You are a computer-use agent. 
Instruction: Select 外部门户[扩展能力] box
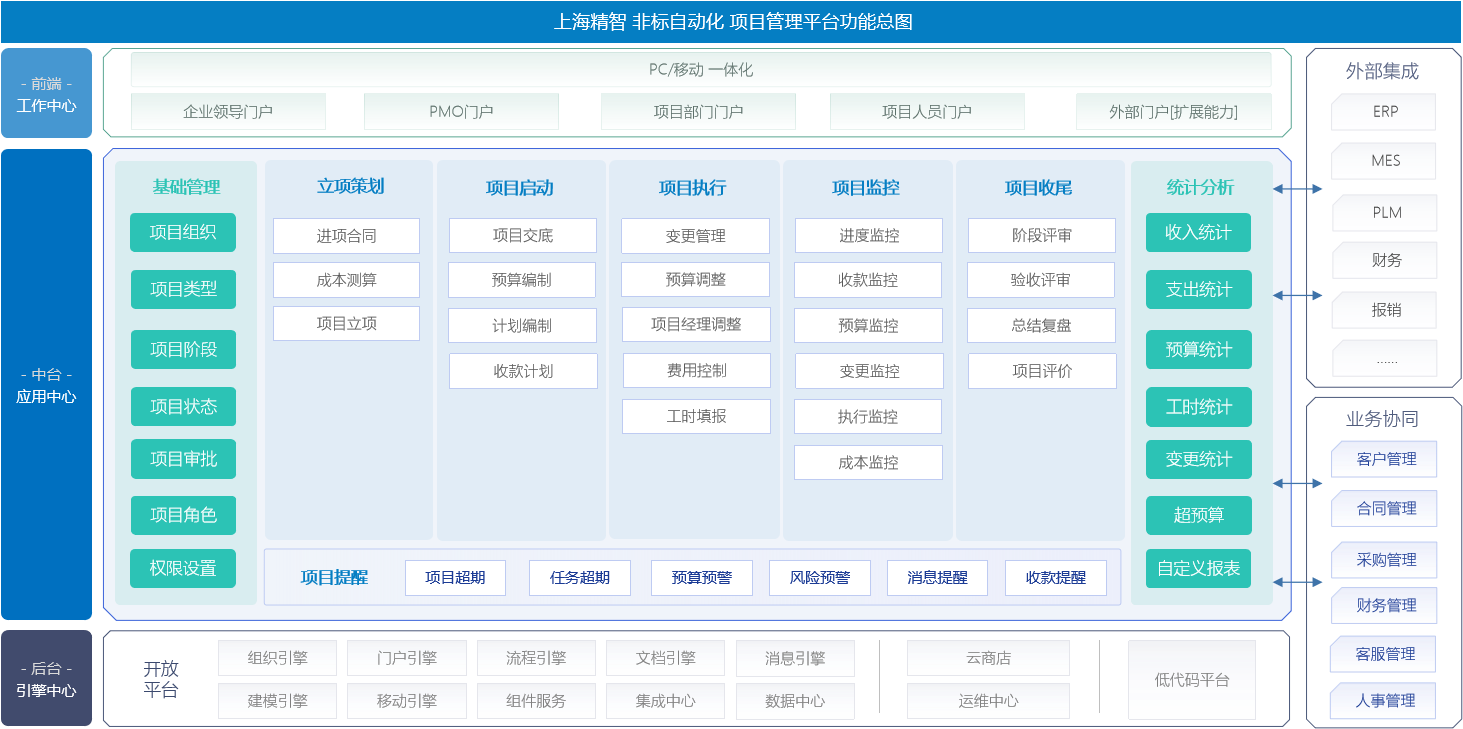[1174, 112]
